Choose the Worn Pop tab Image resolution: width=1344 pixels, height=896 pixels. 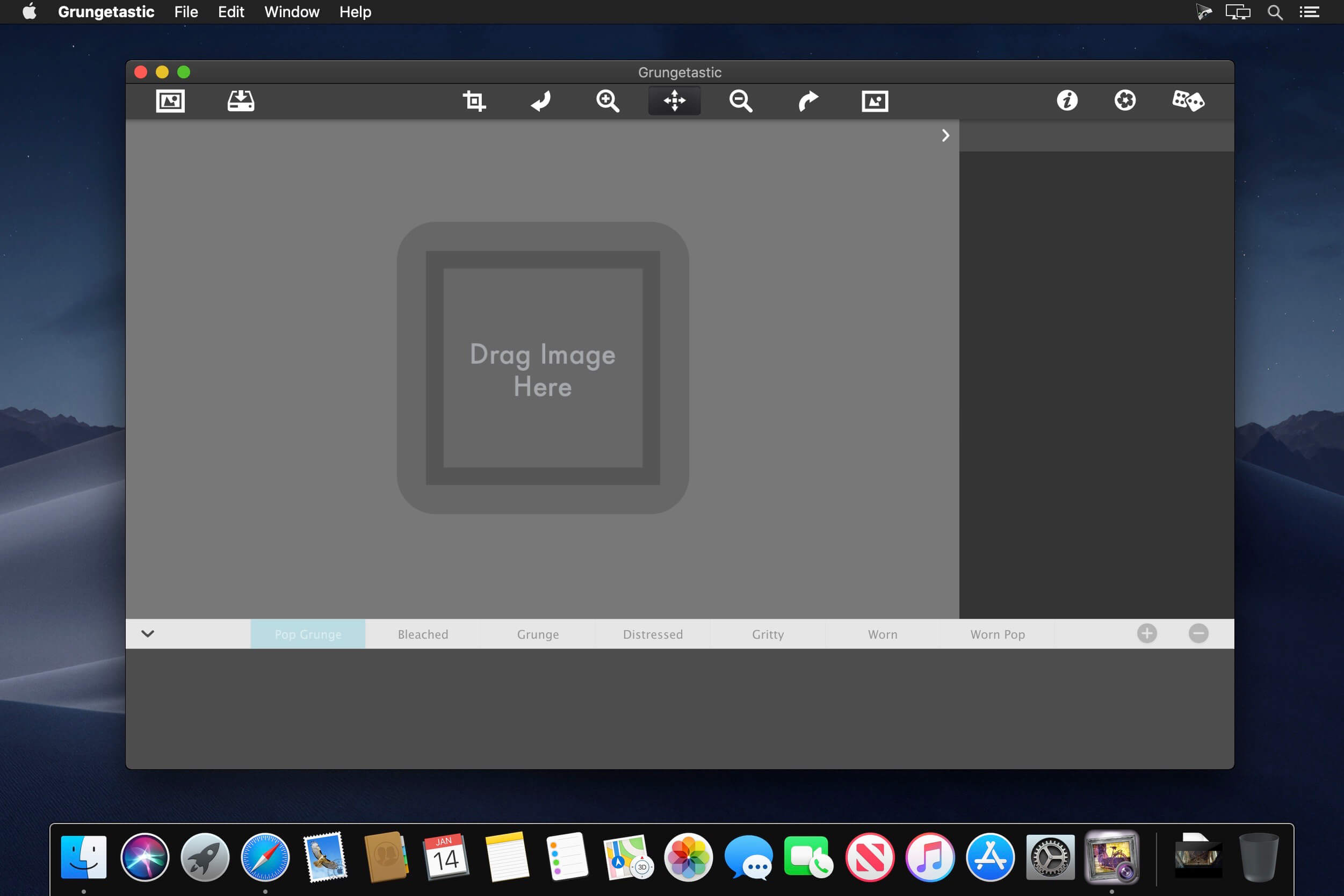point(997,634)
